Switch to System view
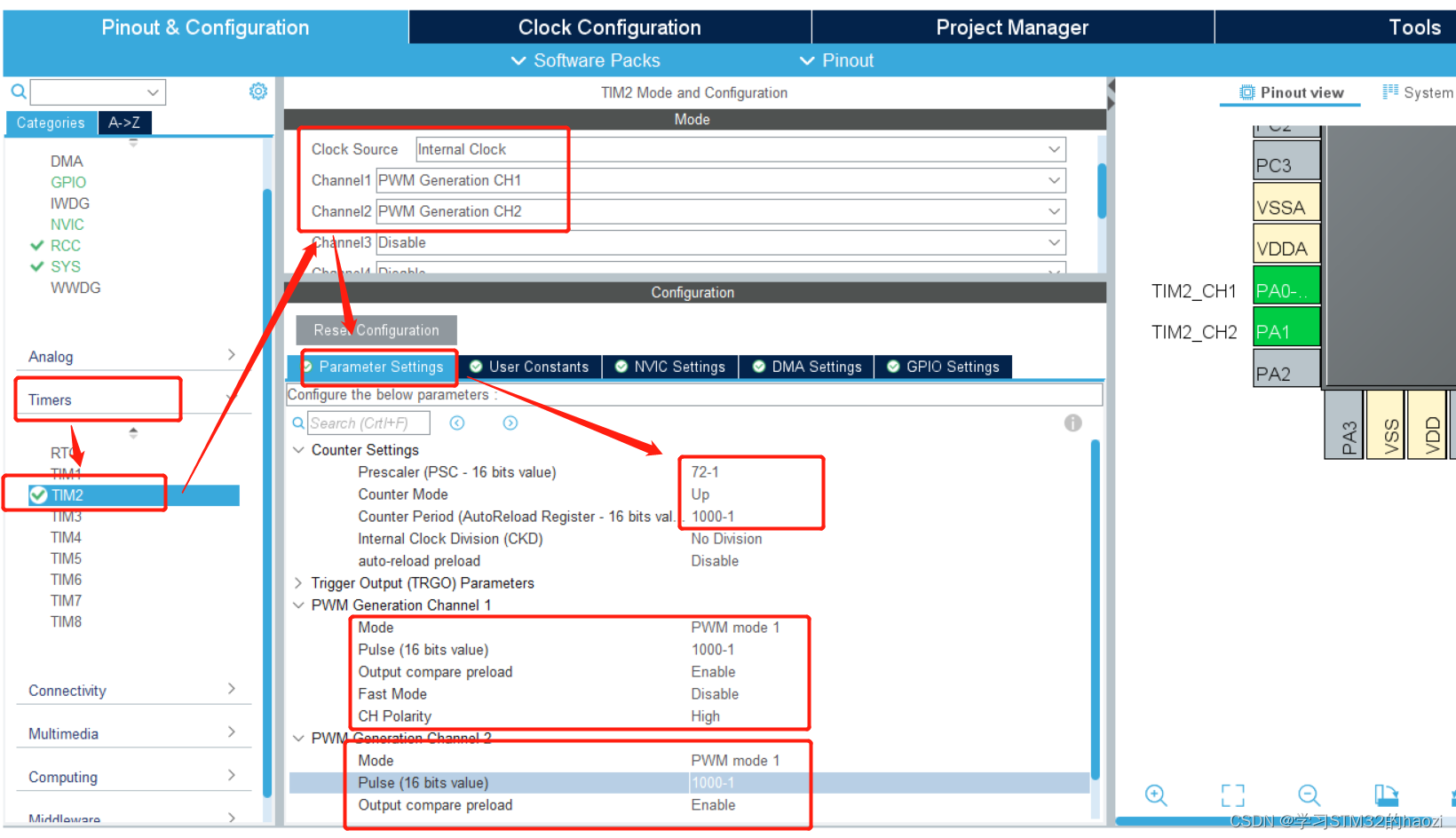The width and height of the screenshot is (1456, 838). 1418,92
